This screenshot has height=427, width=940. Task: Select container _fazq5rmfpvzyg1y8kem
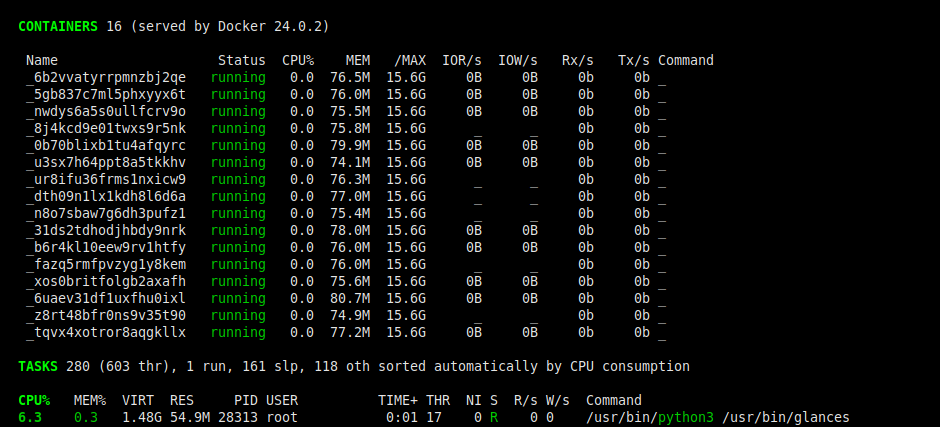106,264
